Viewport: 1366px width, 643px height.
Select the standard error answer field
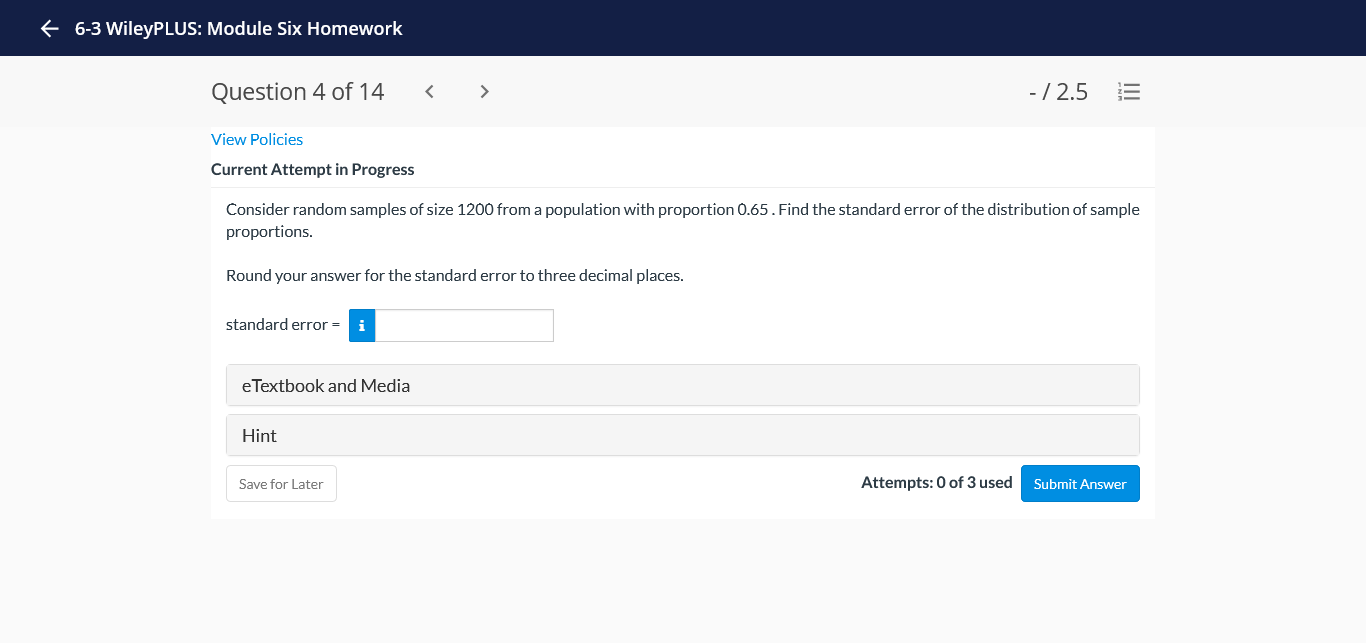click(x=464, y=325)
